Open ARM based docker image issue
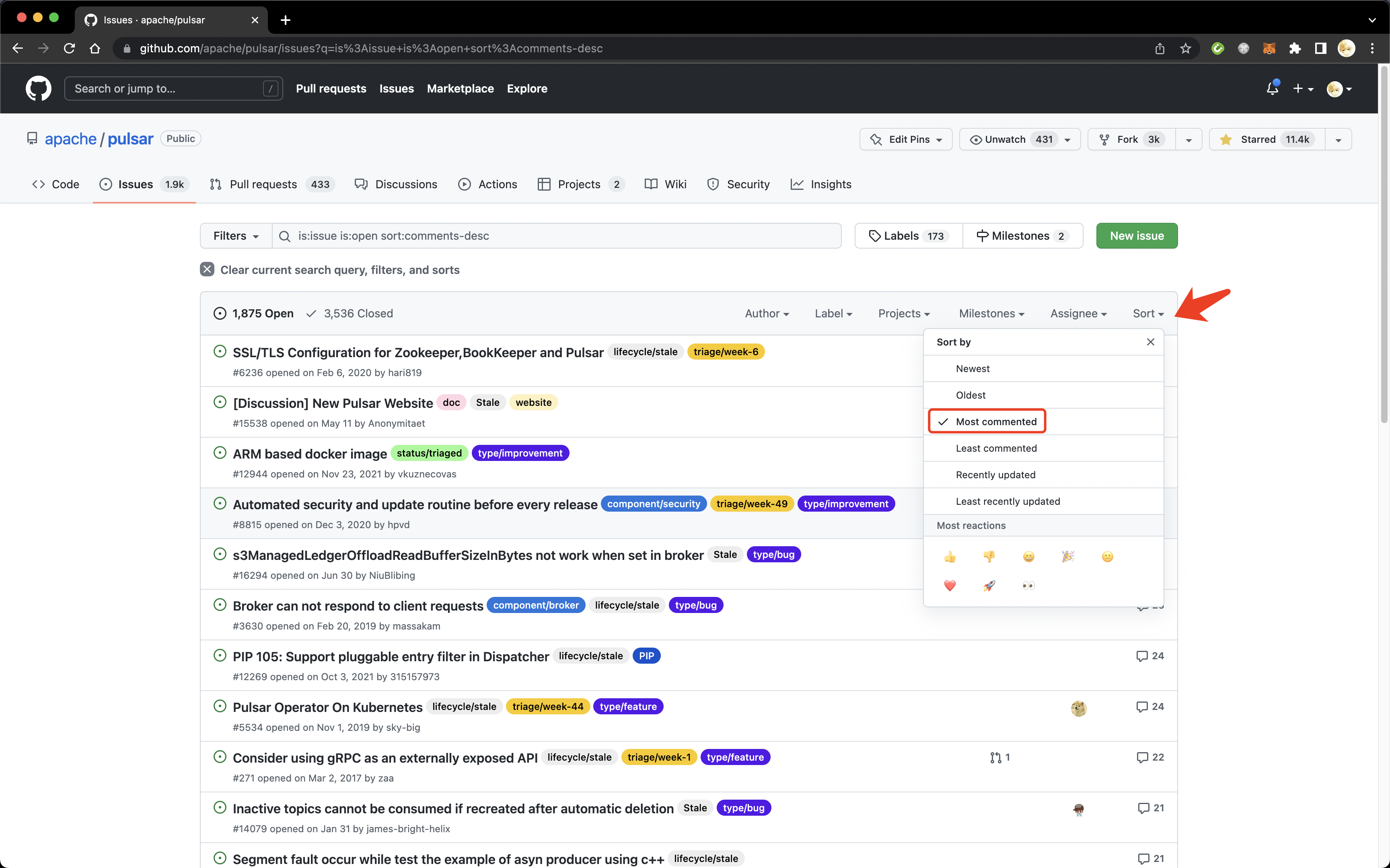 coord(310,454)
